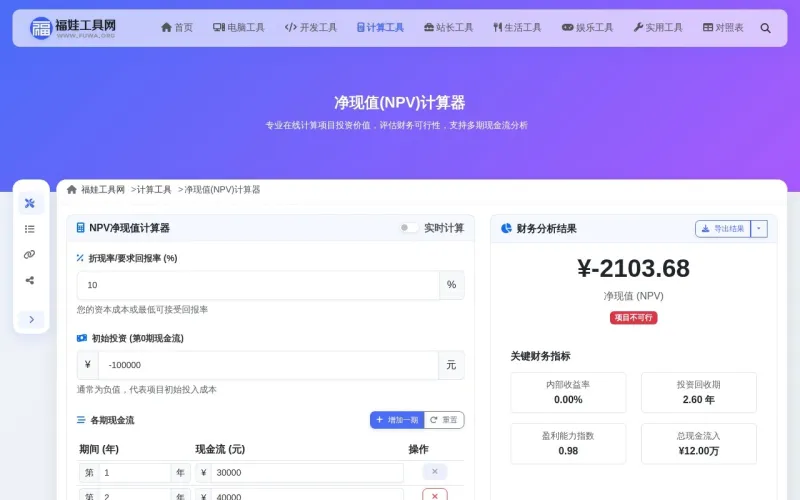Delete the year 2 cash flow row

tap(435, 495)
